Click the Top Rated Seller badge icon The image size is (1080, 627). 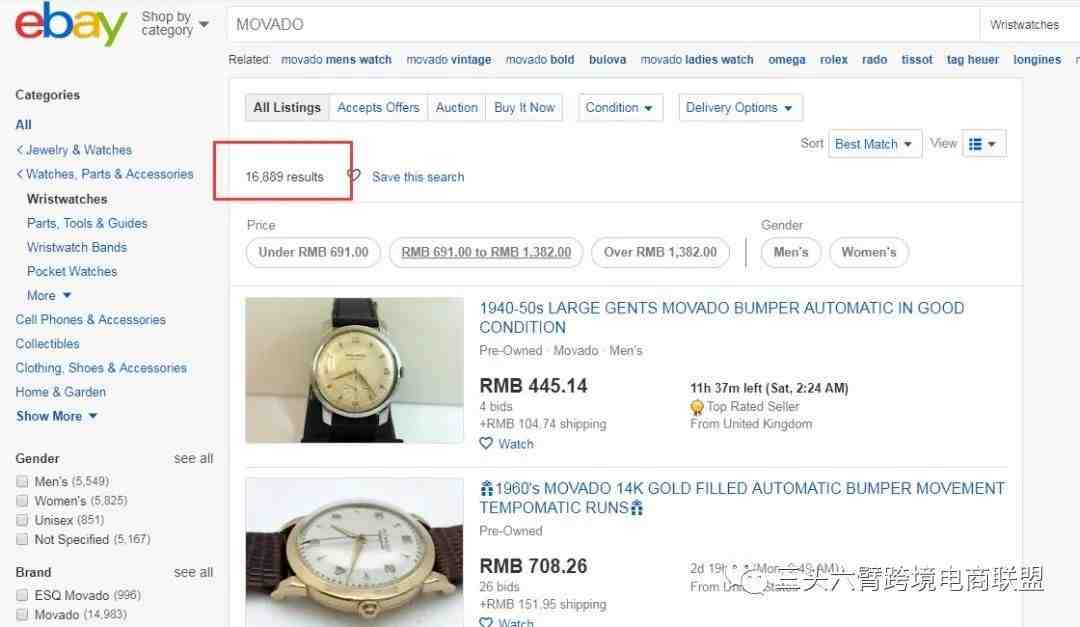tap(697, 407)
